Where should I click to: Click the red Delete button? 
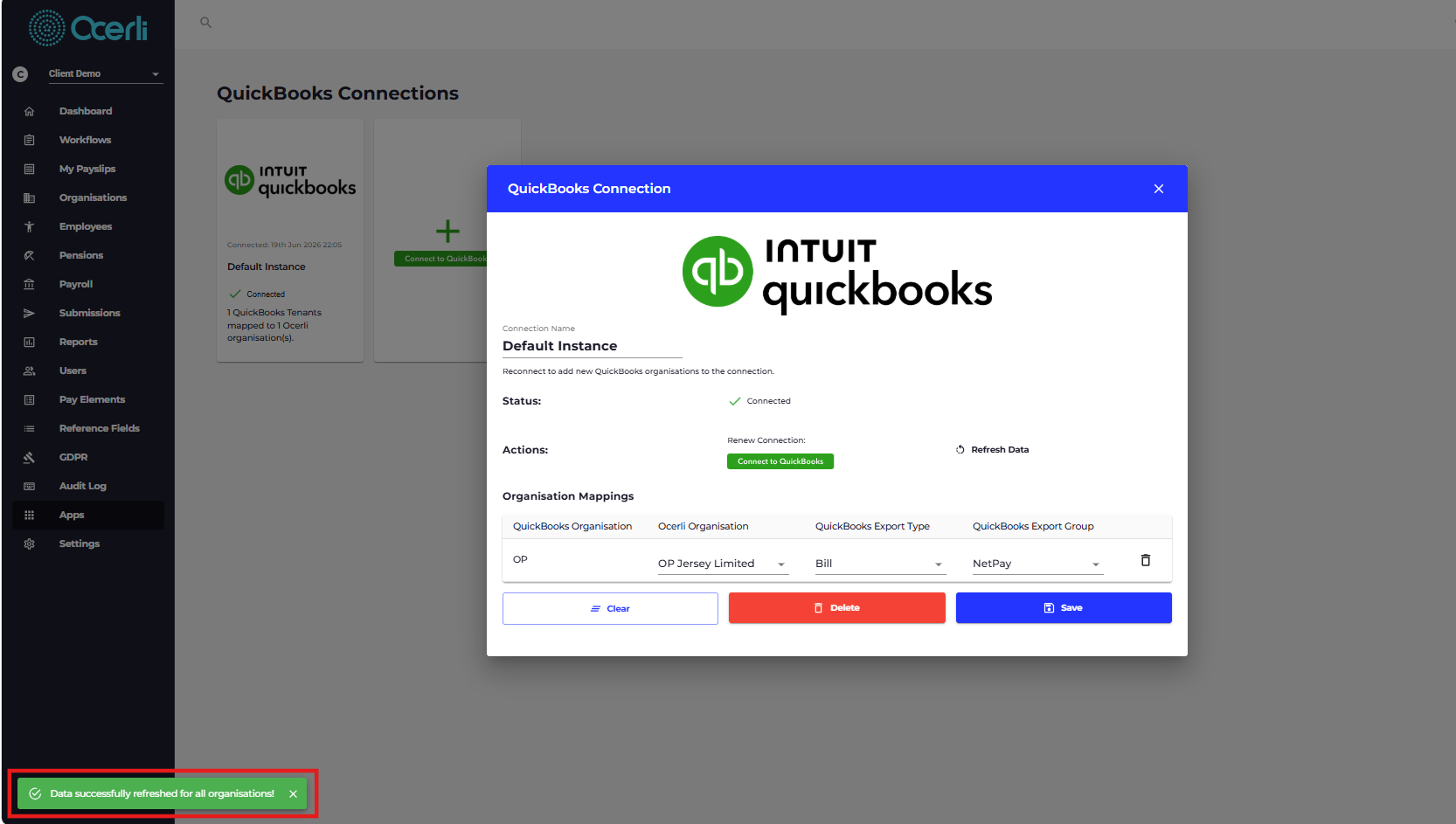pyautogui.click(x=837, y=608)
